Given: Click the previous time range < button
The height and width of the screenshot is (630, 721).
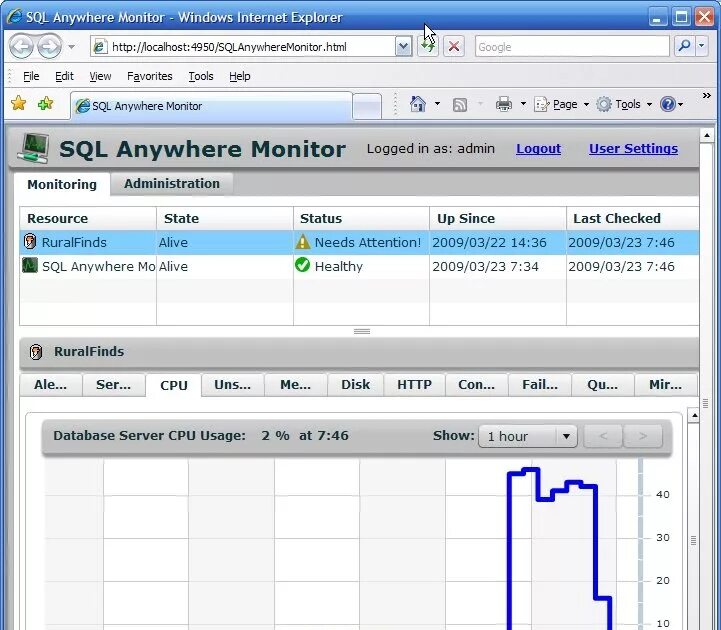Looking at the screenshot, I should click(x=603, y=436).
